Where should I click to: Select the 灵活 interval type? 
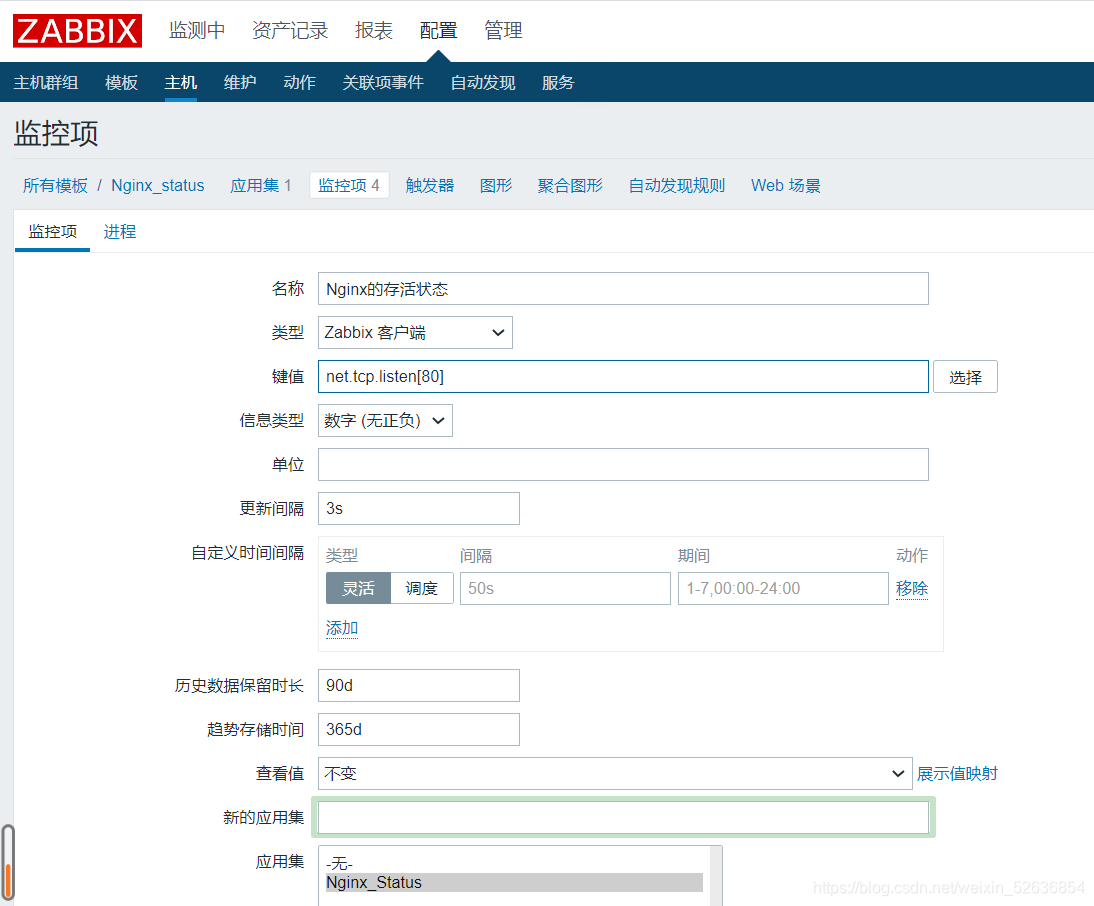(359, 589)
